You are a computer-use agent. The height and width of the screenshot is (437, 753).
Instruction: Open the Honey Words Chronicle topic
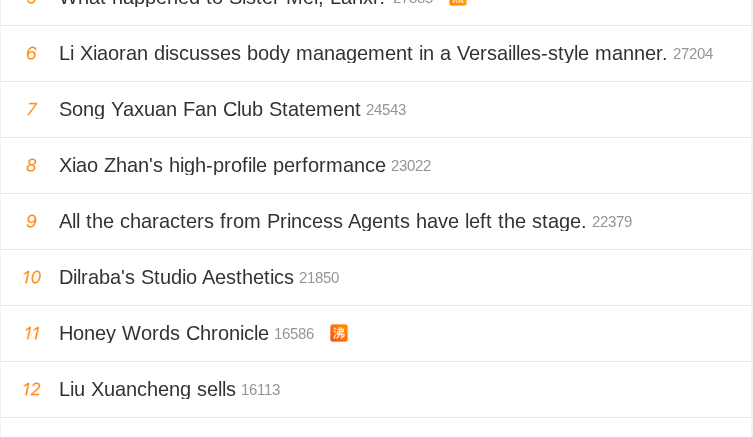coord(164,333)
